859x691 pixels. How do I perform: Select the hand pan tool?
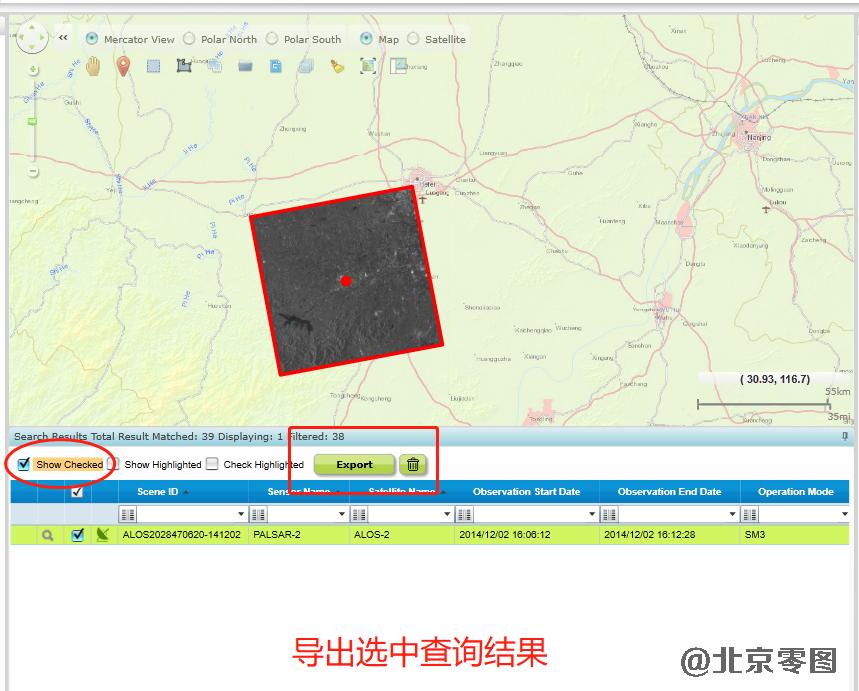tap(93, 66)
